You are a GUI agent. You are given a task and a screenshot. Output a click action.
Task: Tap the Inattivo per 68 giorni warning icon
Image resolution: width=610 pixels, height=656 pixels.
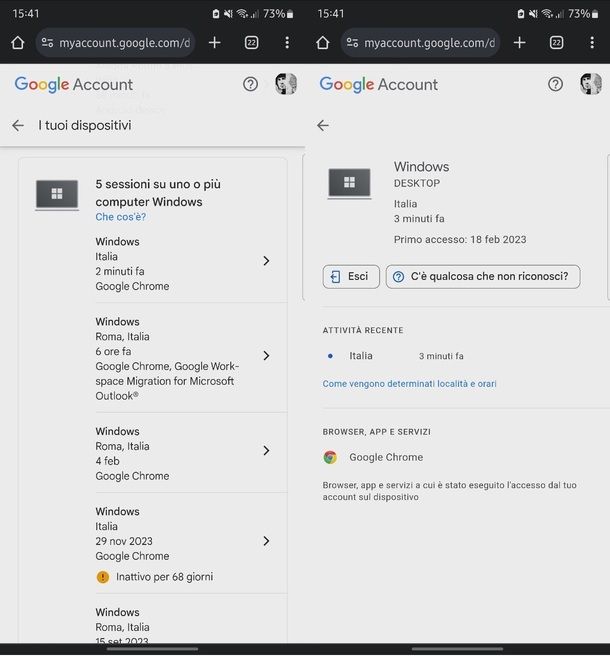click(x=103, y=577)
